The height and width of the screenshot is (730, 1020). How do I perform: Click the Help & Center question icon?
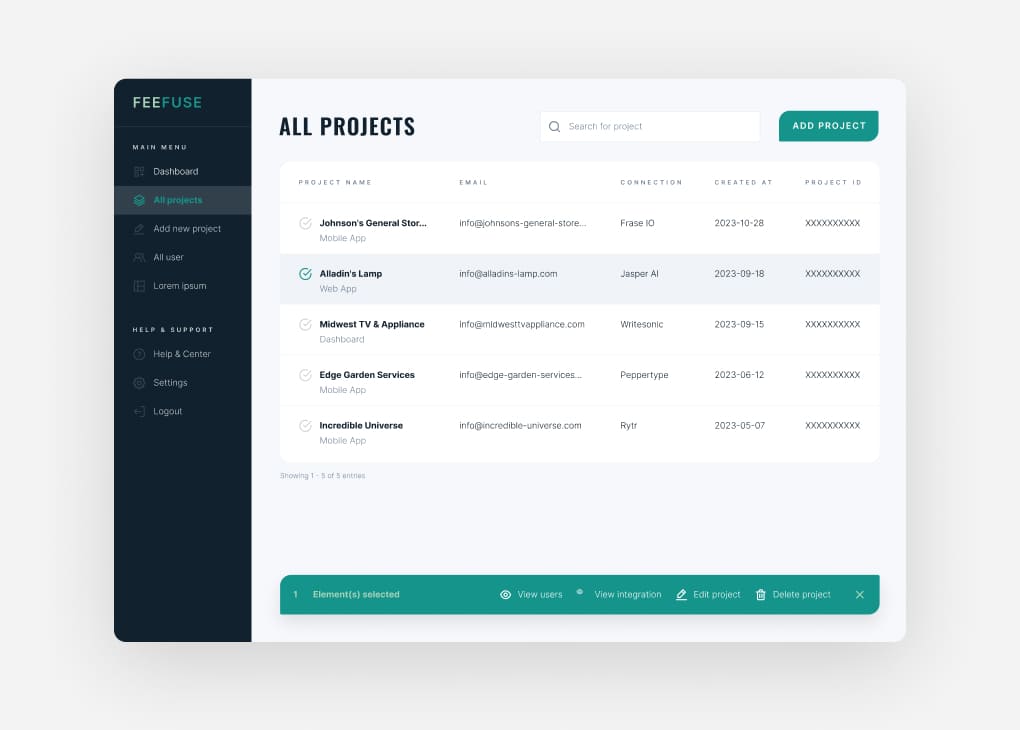pos(139,355)
